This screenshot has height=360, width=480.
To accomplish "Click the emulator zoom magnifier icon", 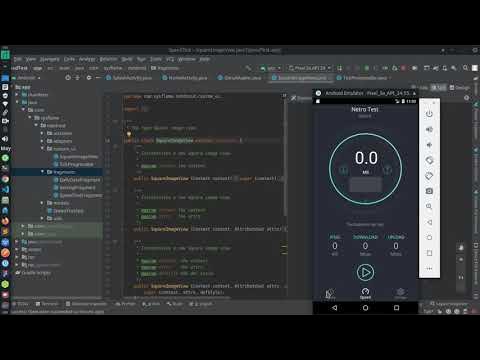I will tap(429, 207).
